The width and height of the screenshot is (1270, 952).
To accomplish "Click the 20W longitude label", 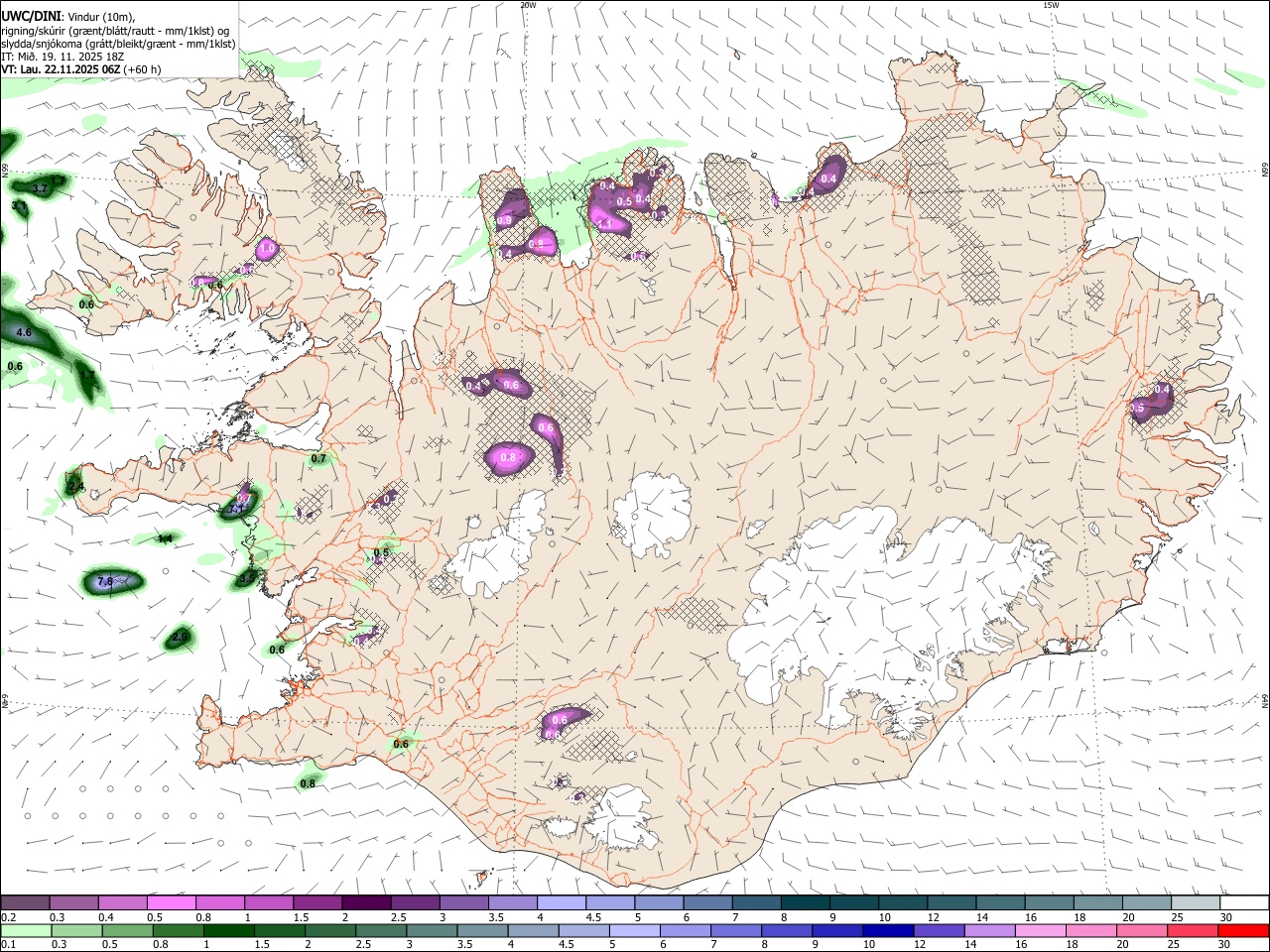I will point(528,5).
